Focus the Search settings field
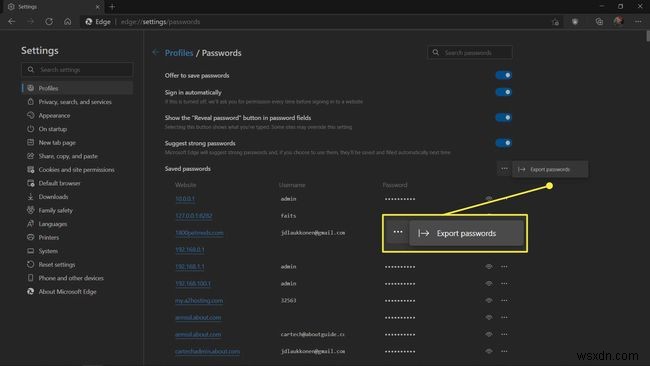Image resolution: width=650 pixels, height=366 pixels. pyautogui.click(x=77, y=69)
